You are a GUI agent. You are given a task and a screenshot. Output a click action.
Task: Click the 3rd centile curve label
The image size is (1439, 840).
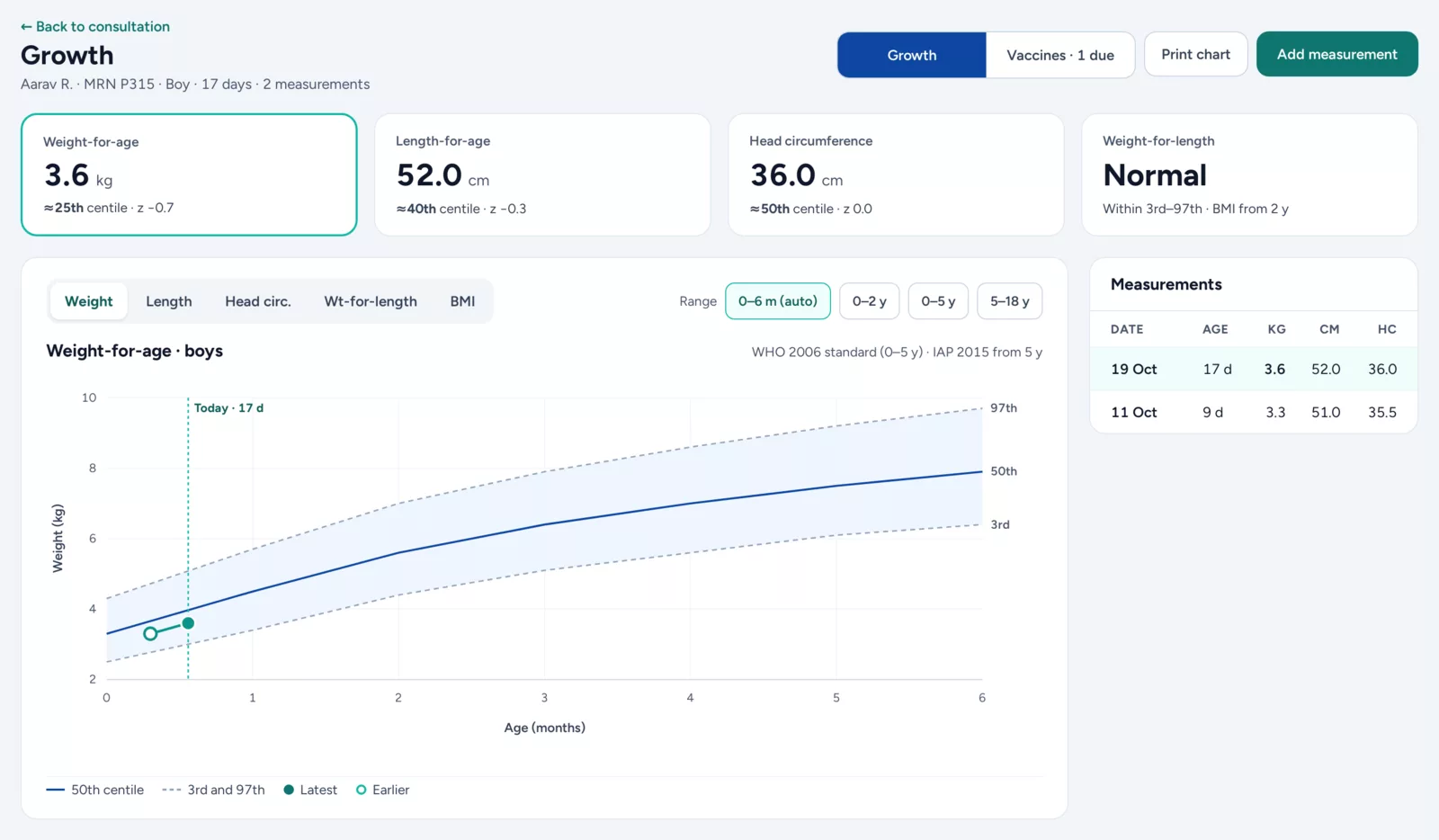point(1000,524)
